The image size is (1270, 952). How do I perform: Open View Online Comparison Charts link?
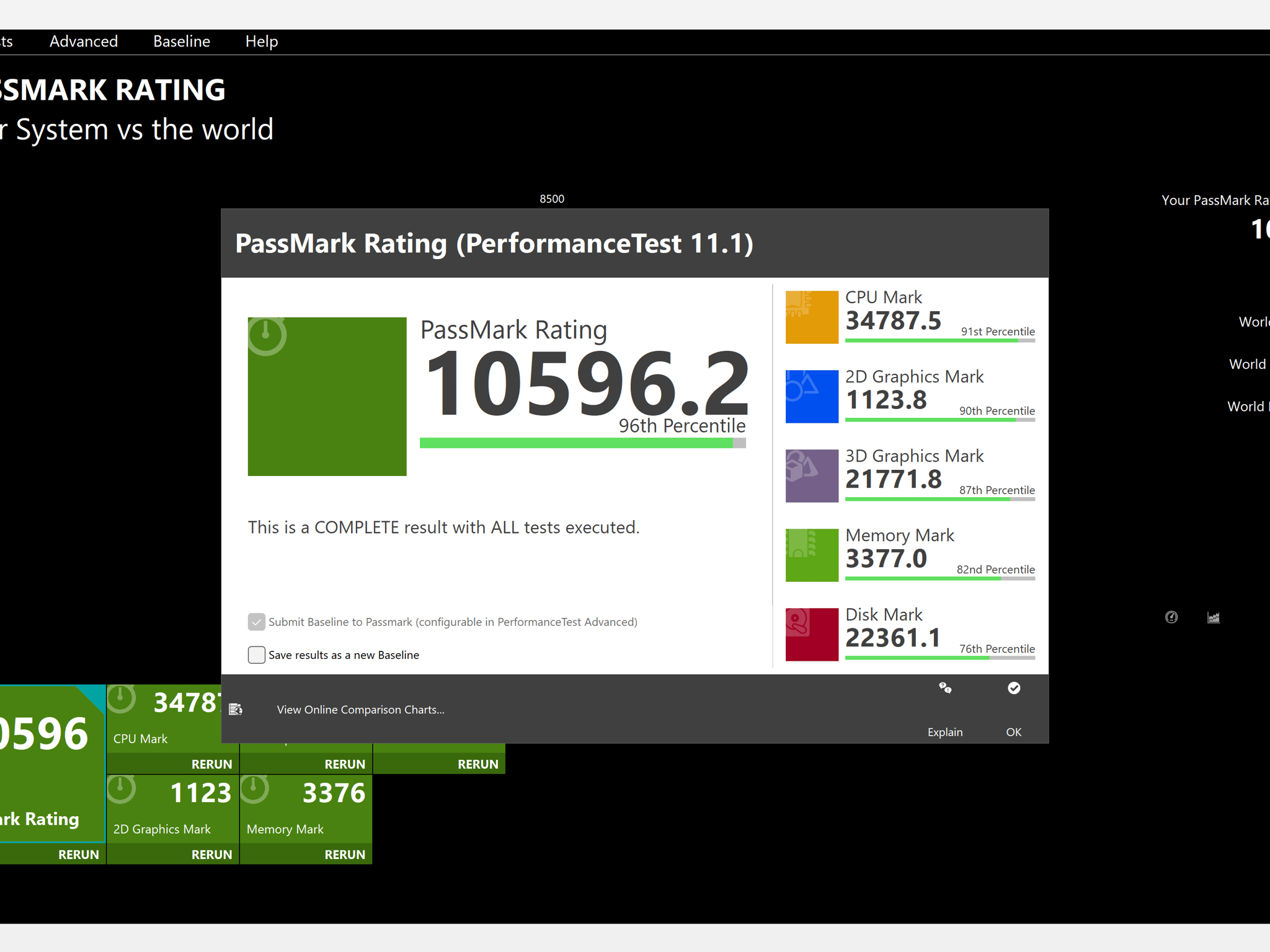pos(360,710)
